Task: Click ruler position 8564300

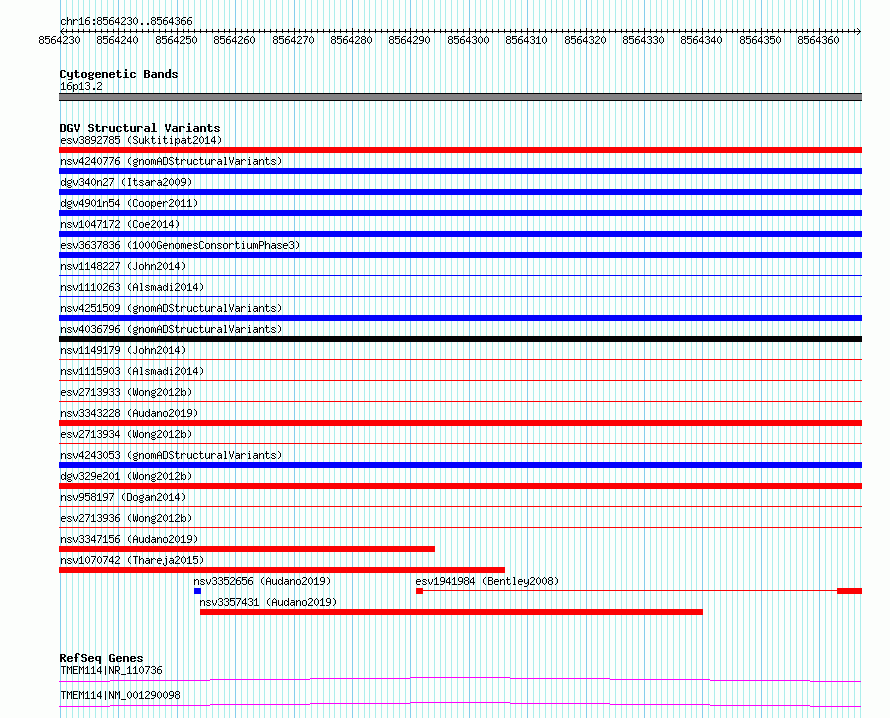Action: click(468, 40)
